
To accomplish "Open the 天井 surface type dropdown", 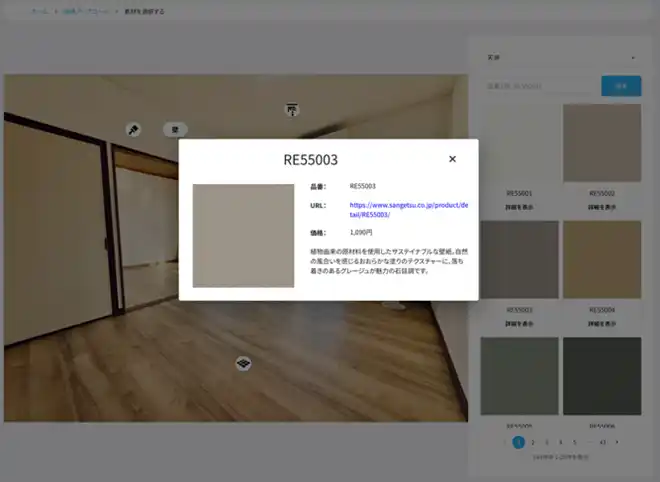I will (561, 57).
